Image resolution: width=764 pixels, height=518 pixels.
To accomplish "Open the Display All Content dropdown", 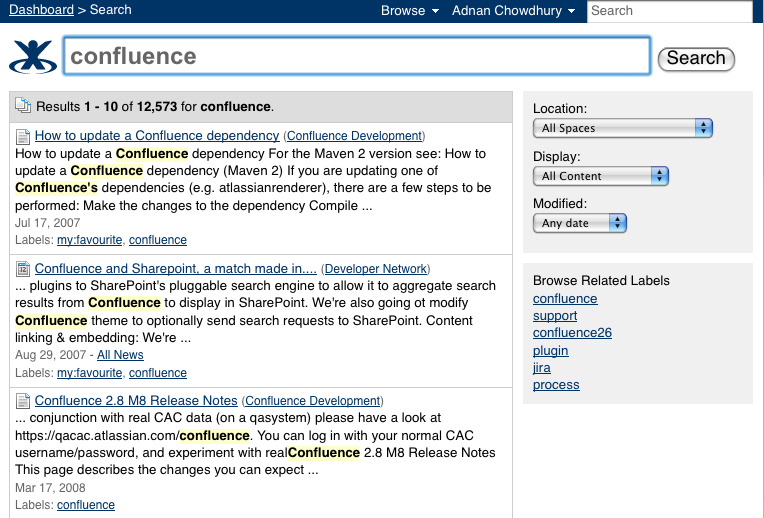I will 601,176.
